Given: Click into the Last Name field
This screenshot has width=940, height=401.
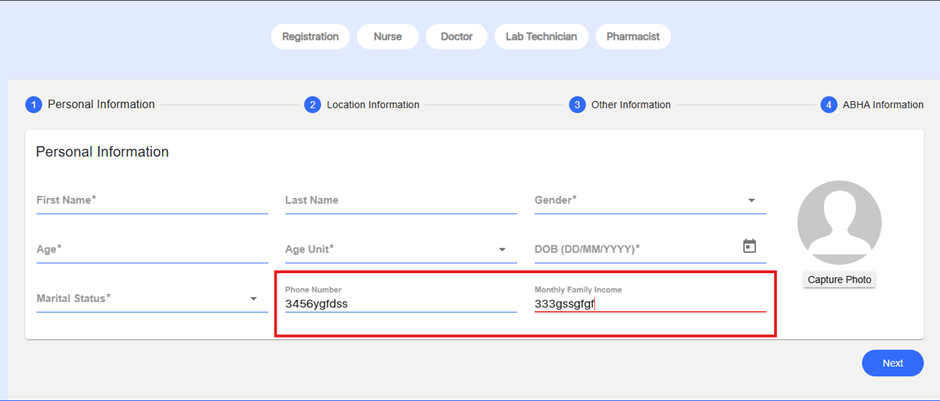Looking at the screenshot, I should click(400, 201).
